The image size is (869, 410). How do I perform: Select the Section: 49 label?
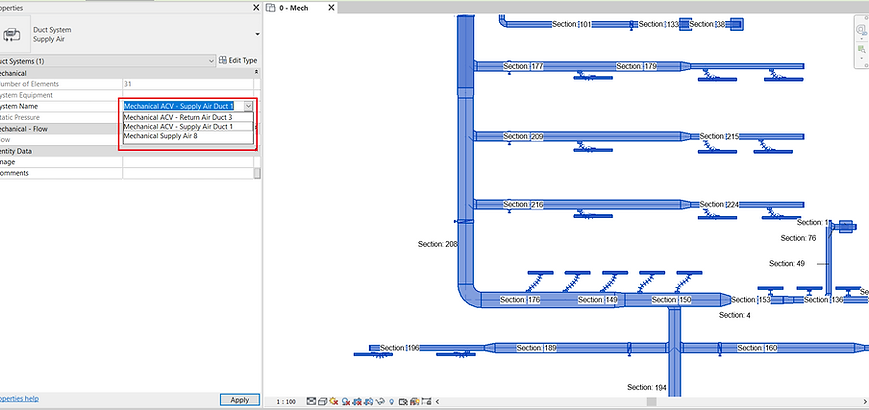pos(786,264)
